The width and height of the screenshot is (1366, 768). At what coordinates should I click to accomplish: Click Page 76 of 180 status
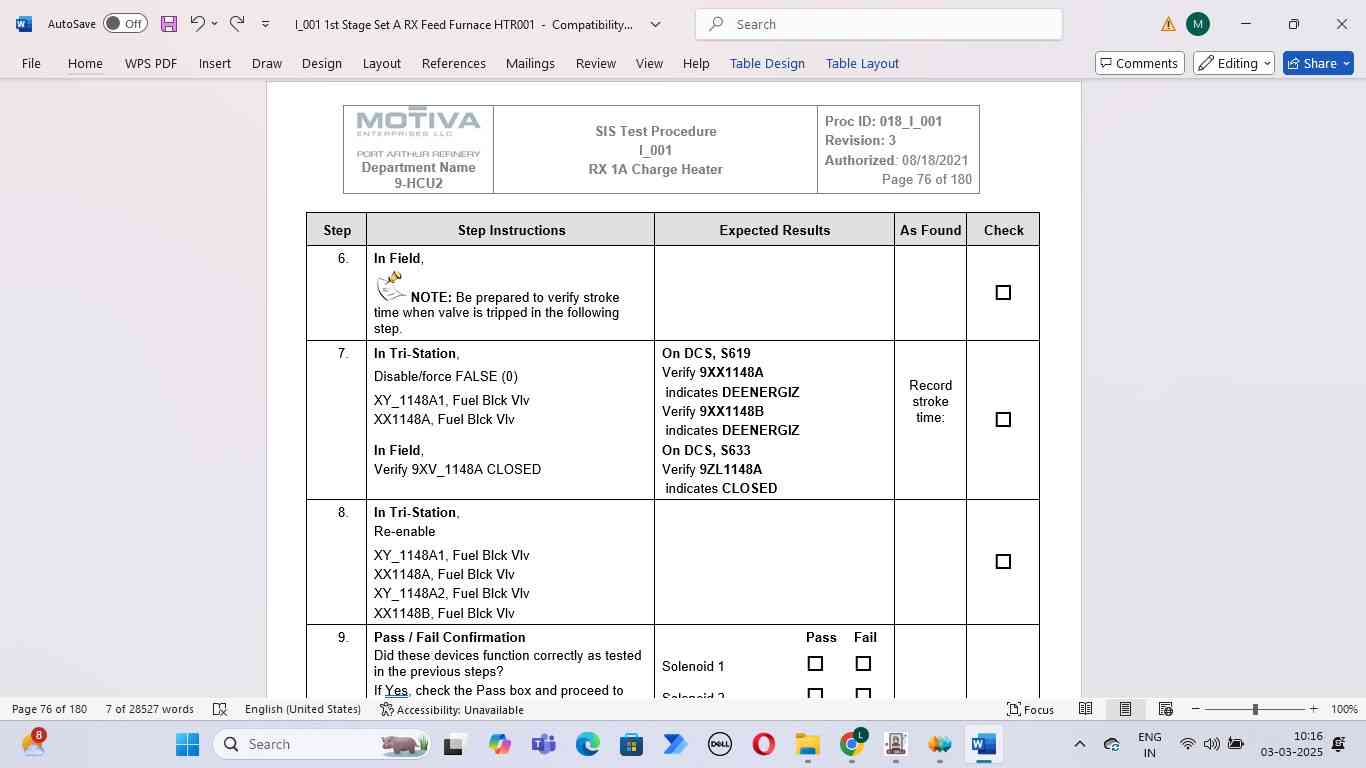(x=50, y=709)
